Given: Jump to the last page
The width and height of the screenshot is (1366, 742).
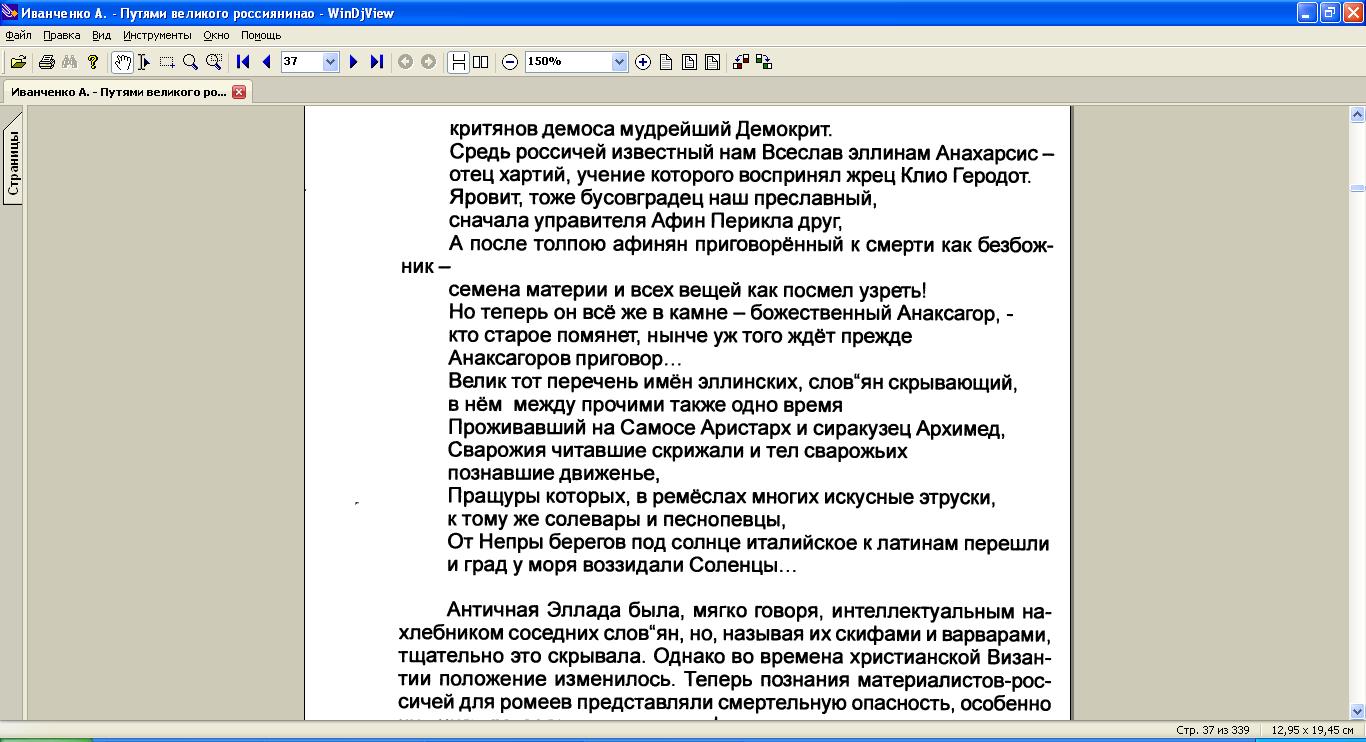Looking at the screenshot, I should [x=377, y=62].
